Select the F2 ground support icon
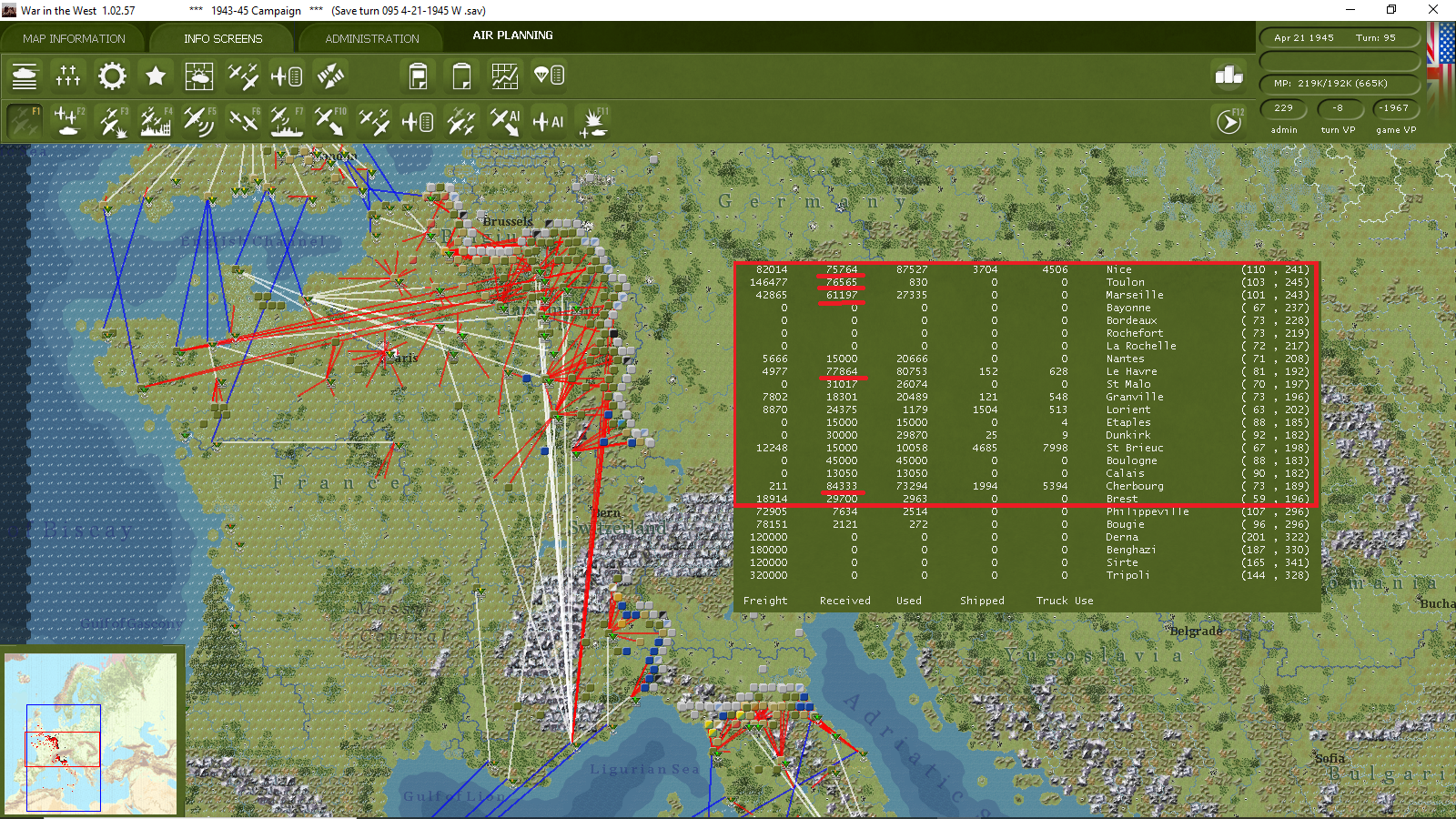The image size is (1456, 819). tap(68, 121)
